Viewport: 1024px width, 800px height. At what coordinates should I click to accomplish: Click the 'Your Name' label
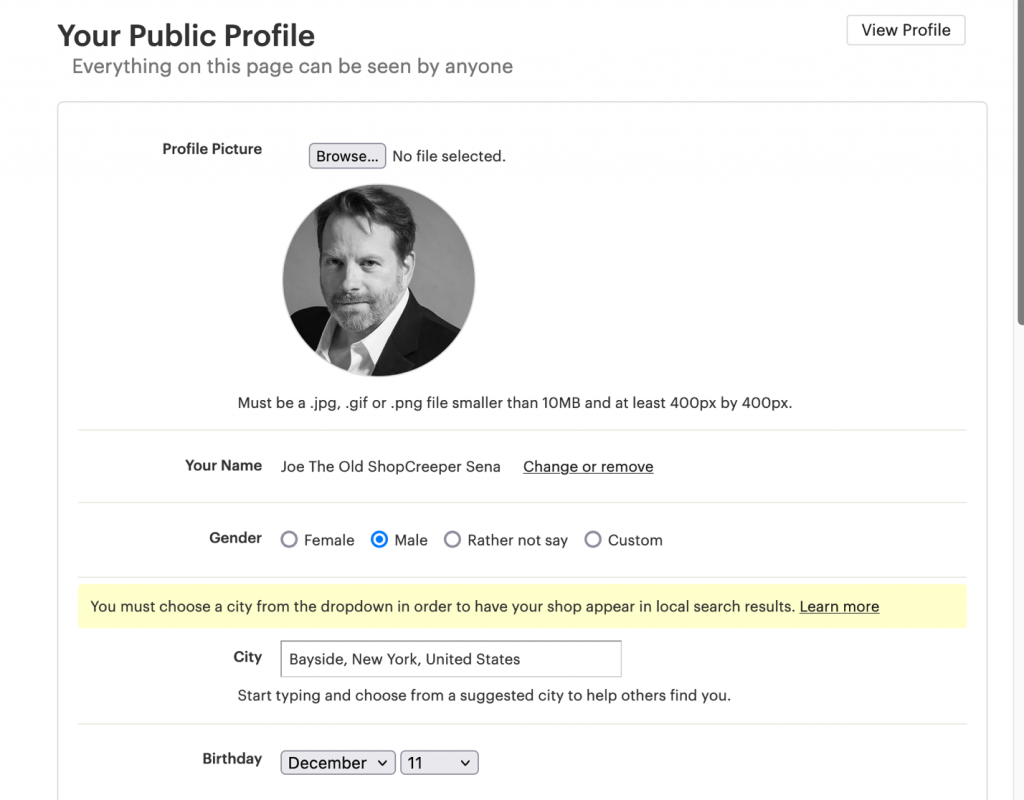click(x=223, y=465)
